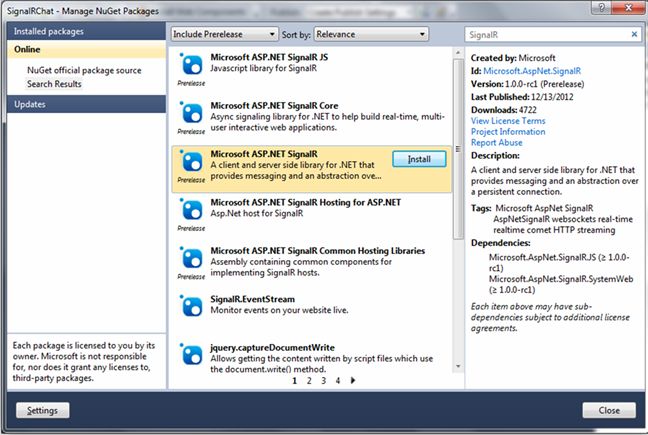Viewport: 648px width, 435px height.
Task: Focus the SignalR search input field
Action: coord(547,35)
